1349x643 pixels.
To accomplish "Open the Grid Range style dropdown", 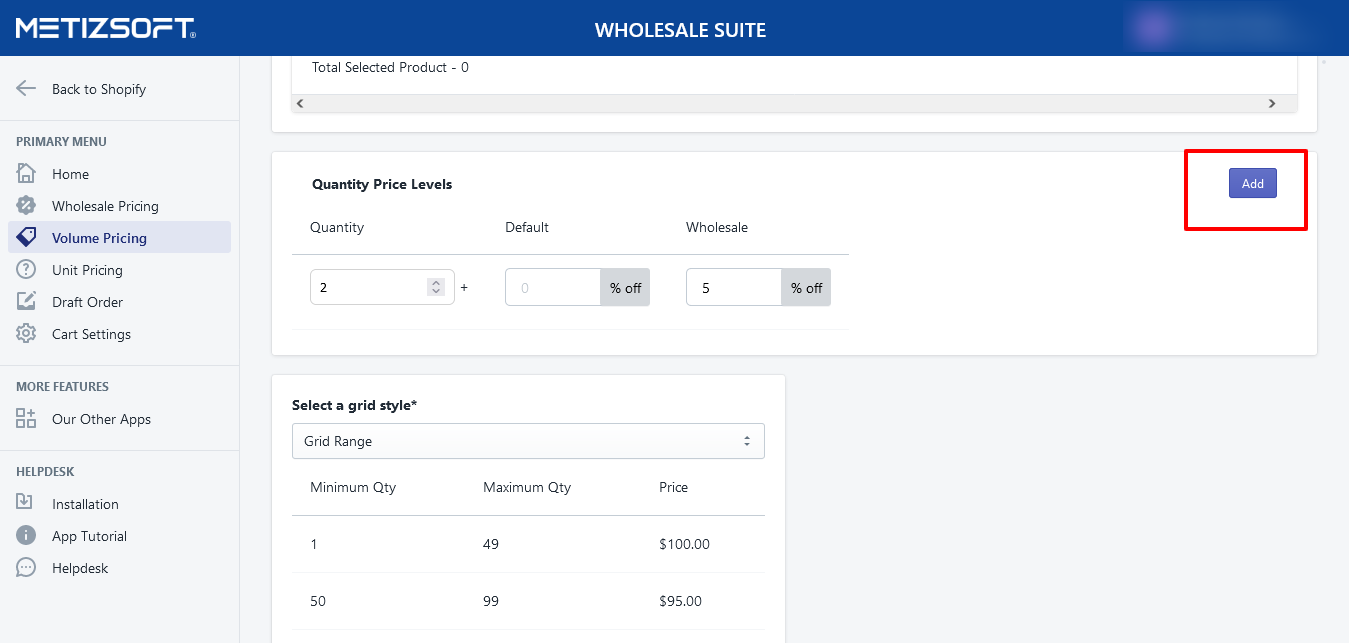I will (528, 441).
